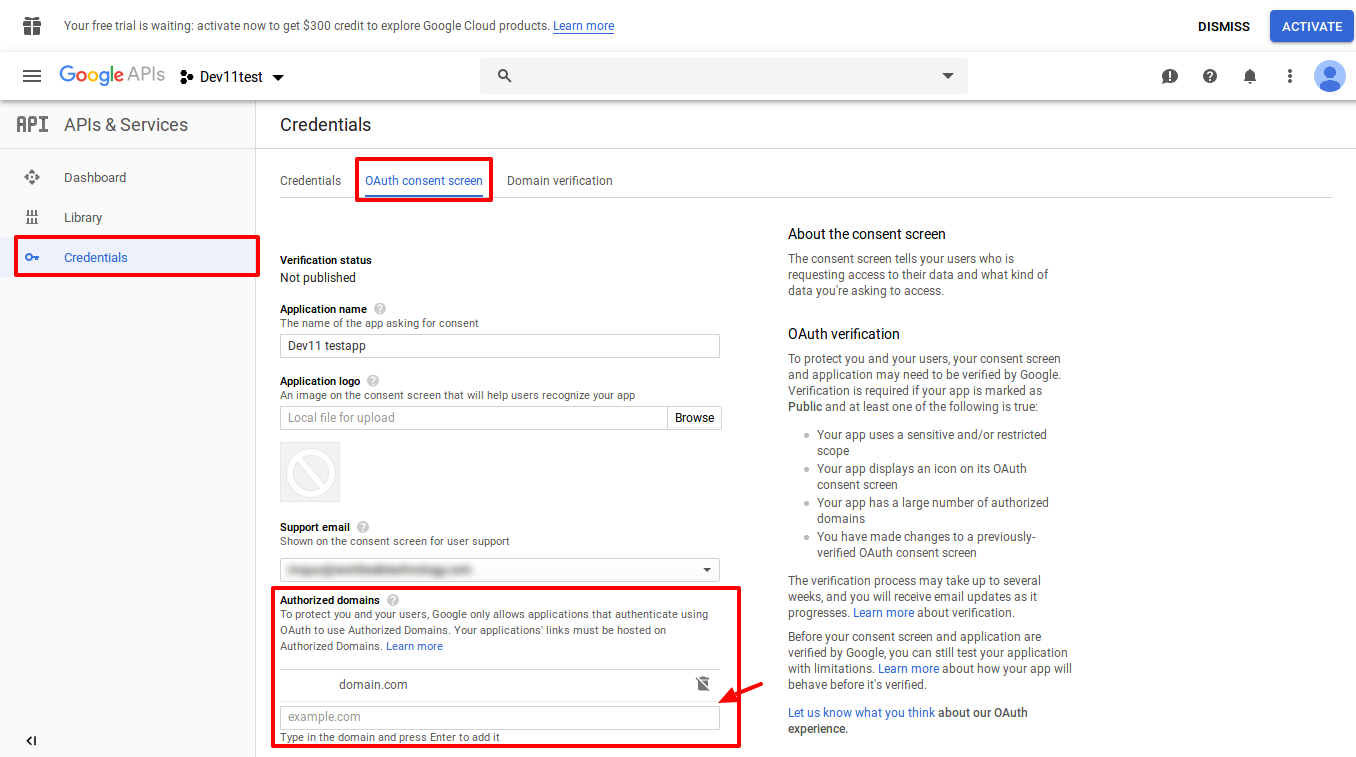Click the example.com domain input field
The height and width of the screenshot is (757, 1356).
499,717
